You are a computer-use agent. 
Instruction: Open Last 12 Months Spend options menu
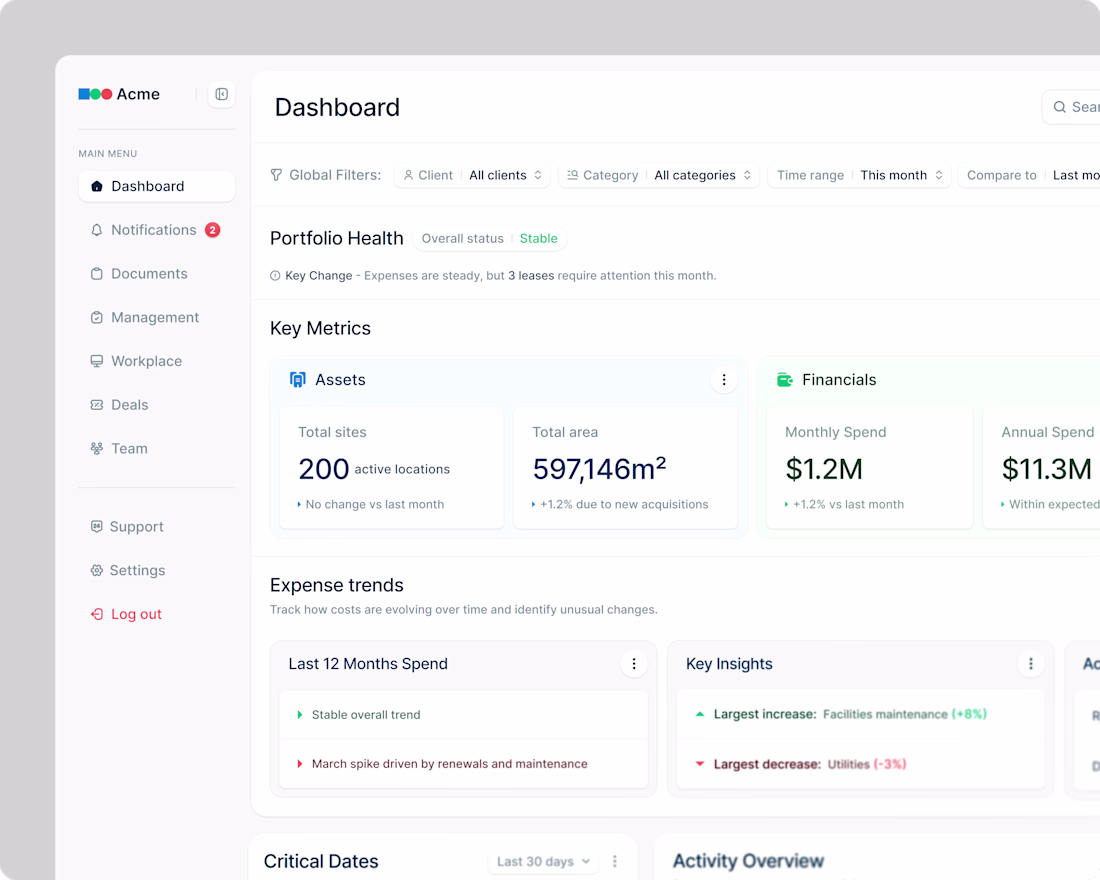[634, 664]
